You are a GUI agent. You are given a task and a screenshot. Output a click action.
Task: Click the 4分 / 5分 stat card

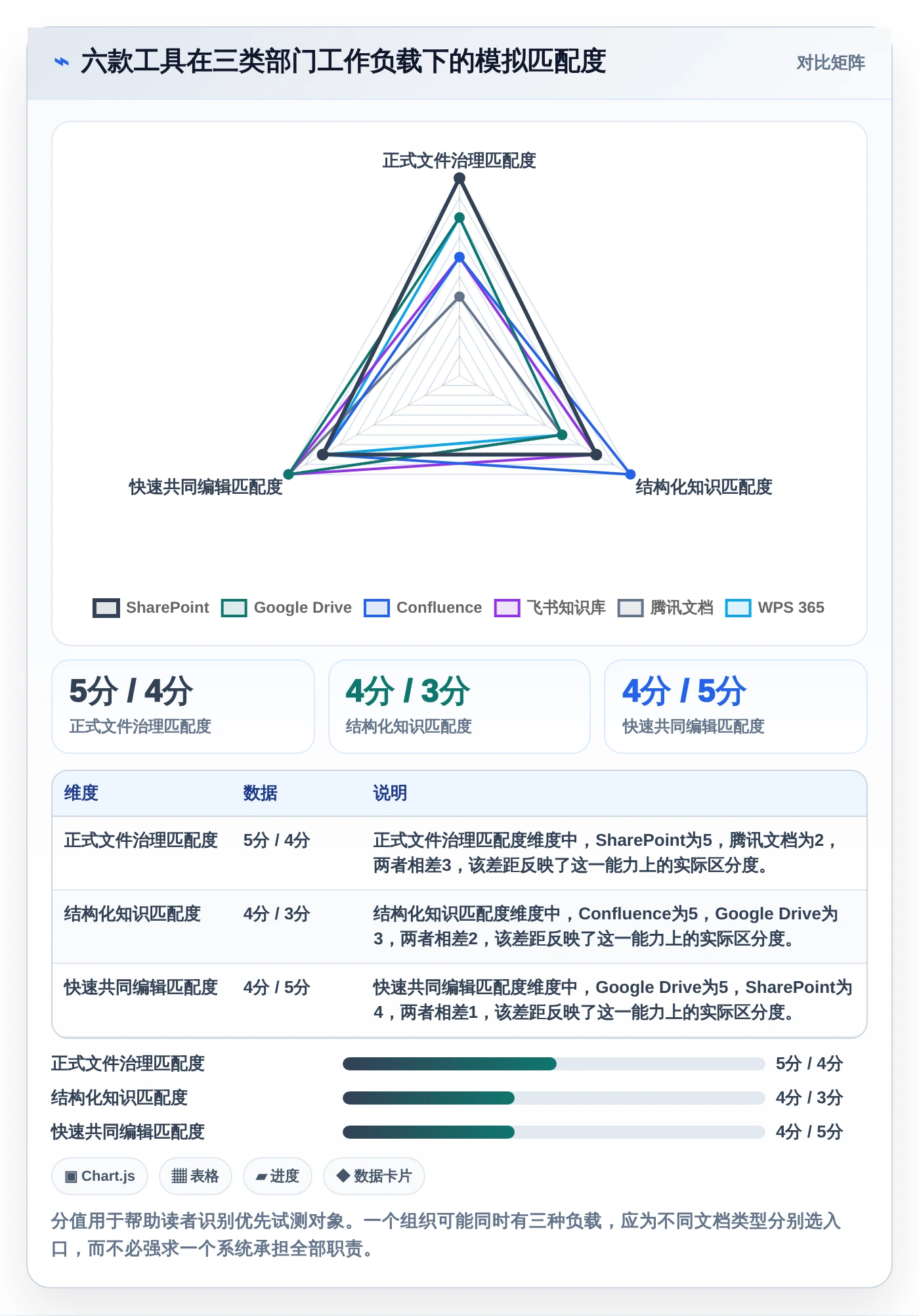[736, 707]
